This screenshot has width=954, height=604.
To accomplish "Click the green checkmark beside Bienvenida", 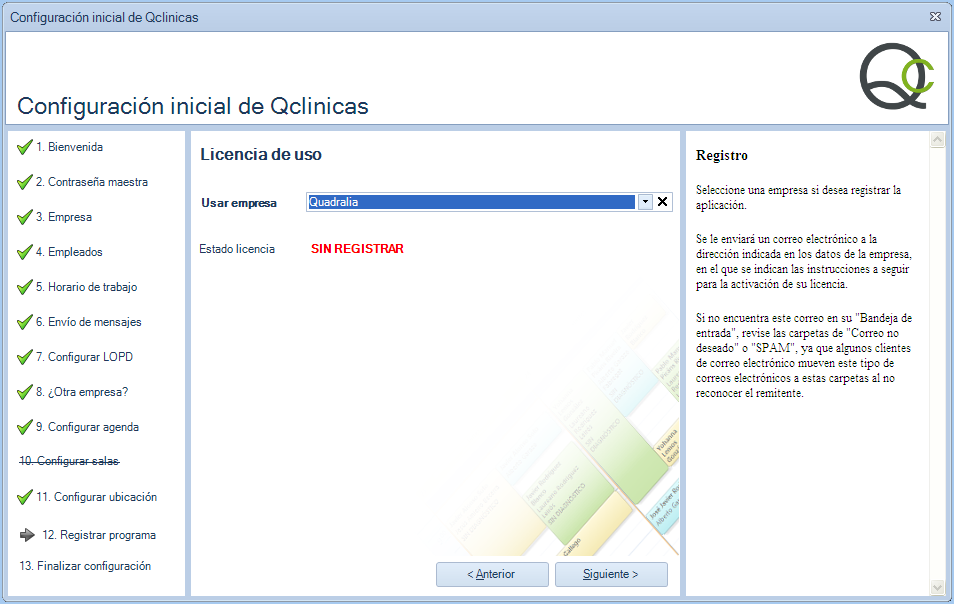I will [x=25, y=147].
